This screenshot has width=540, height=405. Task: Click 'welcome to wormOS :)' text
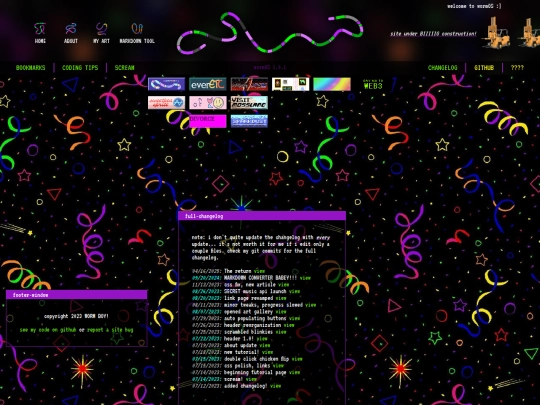pos(474,6)
